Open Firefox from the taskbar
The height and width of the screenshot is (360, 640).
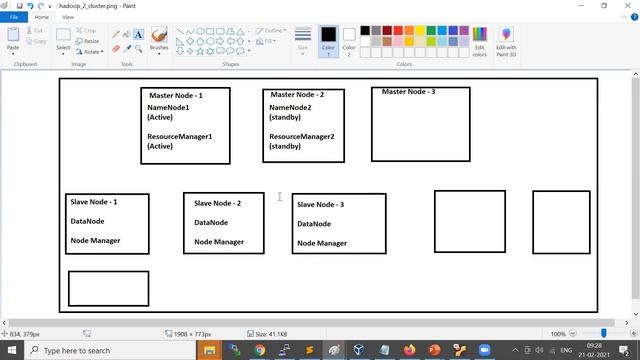coord(409,350)
